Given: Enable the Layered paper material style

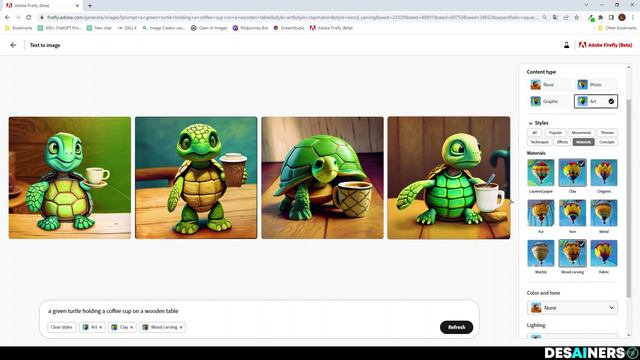Looking at the screenshot, I should [541, 173].
